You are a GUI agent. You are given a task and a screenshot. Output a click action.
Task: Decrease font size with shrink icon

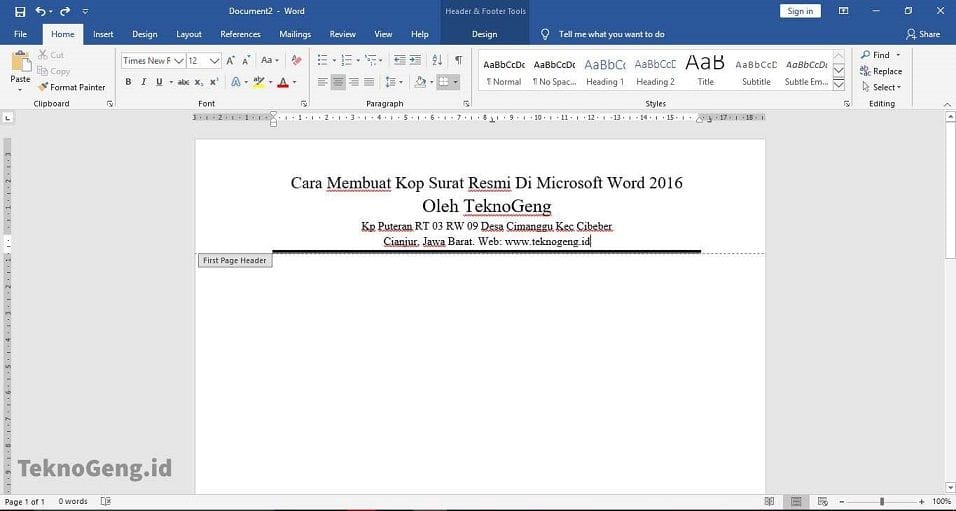(x=246, y=60)
